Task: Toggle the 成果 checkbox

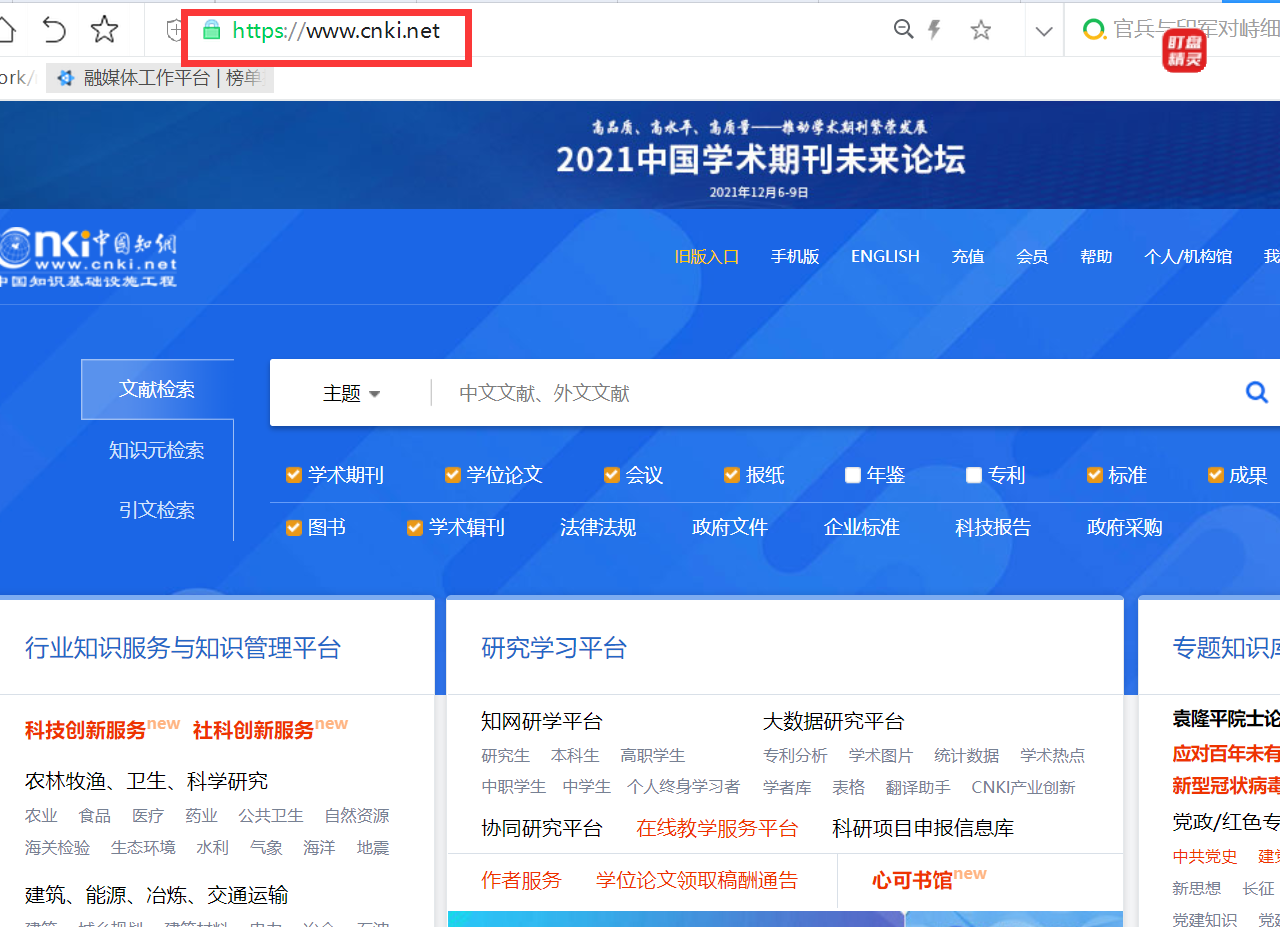Action: (1216, 475)
